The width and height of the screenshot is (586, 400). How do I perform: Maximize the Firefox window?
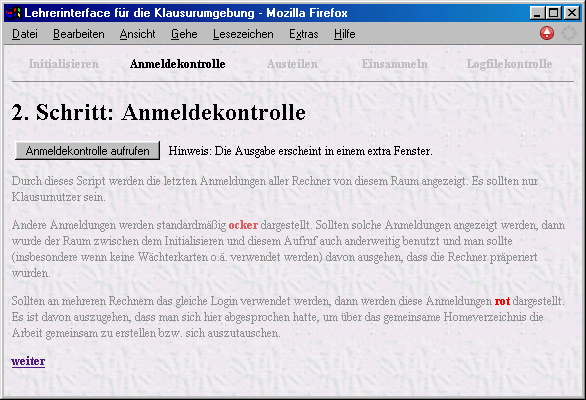[x=553, y=13]
